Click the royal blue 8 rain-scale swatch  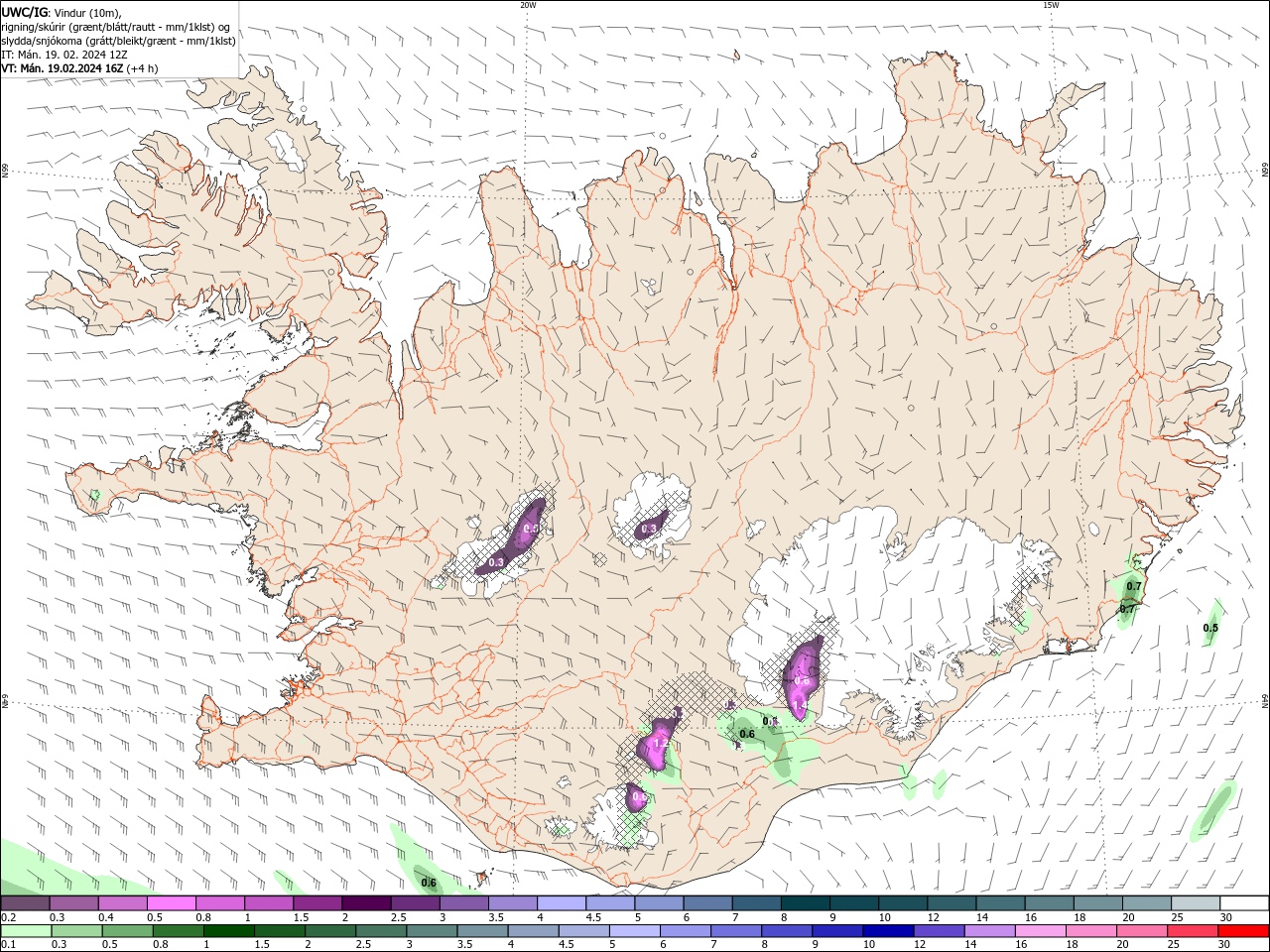788,931
